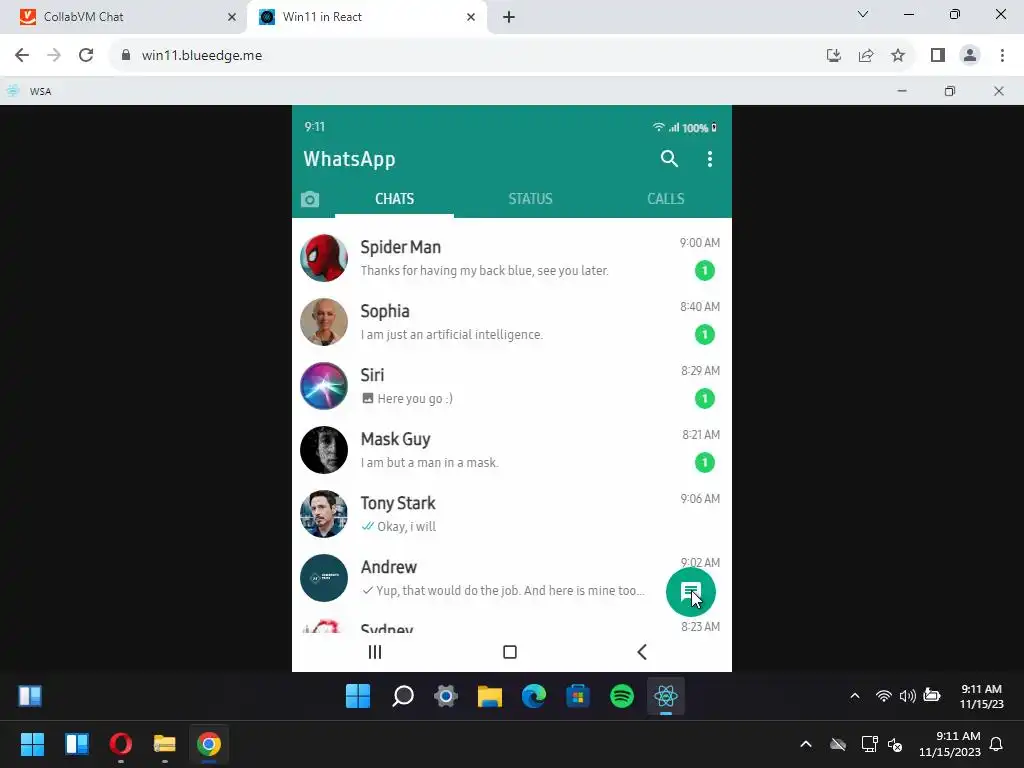The width and height of the screenshot is (1024, 768).
Task: Launch Edge browser on inner taskbar
Action: click(534, 696)
